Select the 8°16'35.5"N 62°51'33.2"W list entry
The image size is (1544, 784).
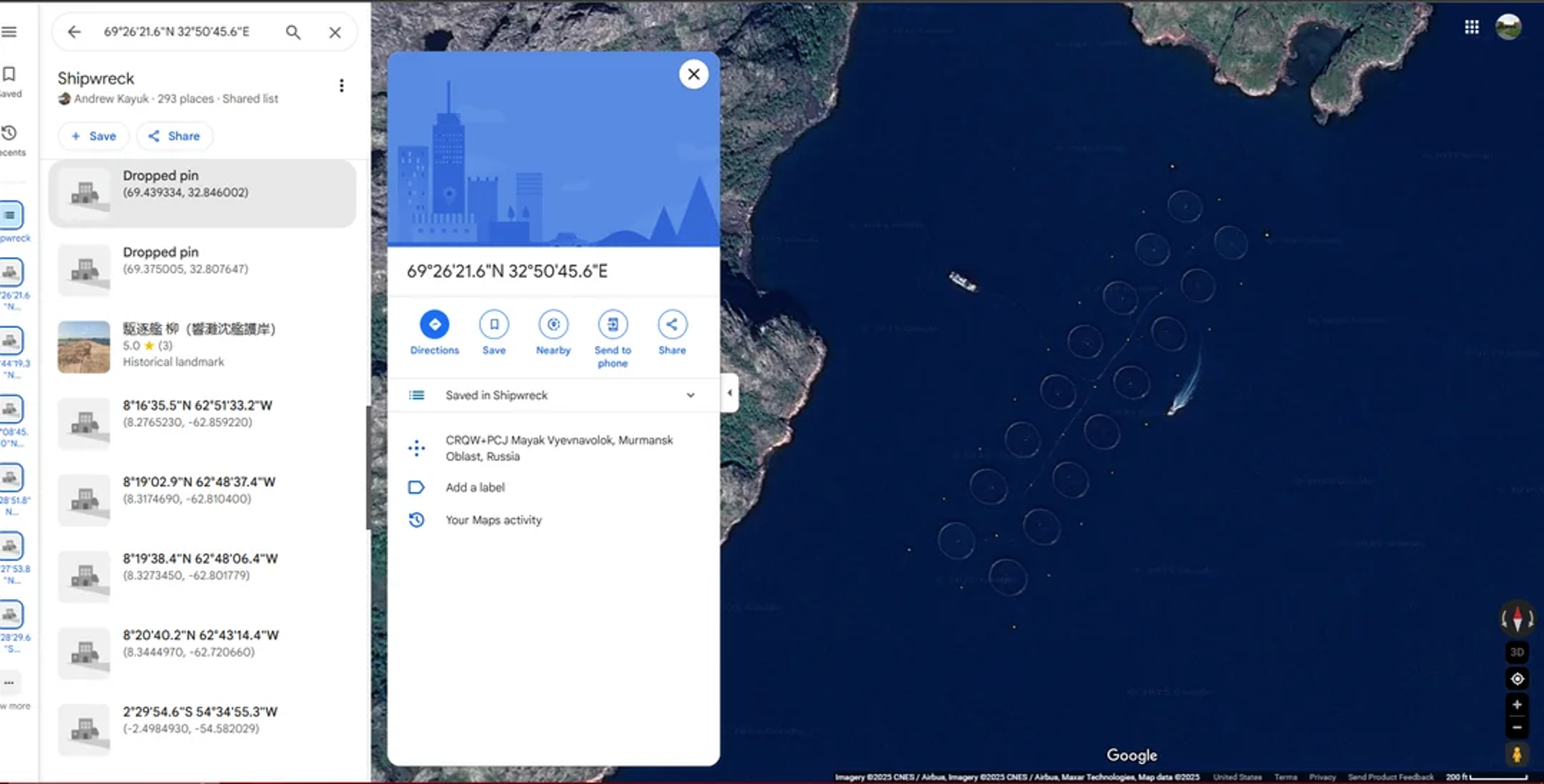coord(198,414)
